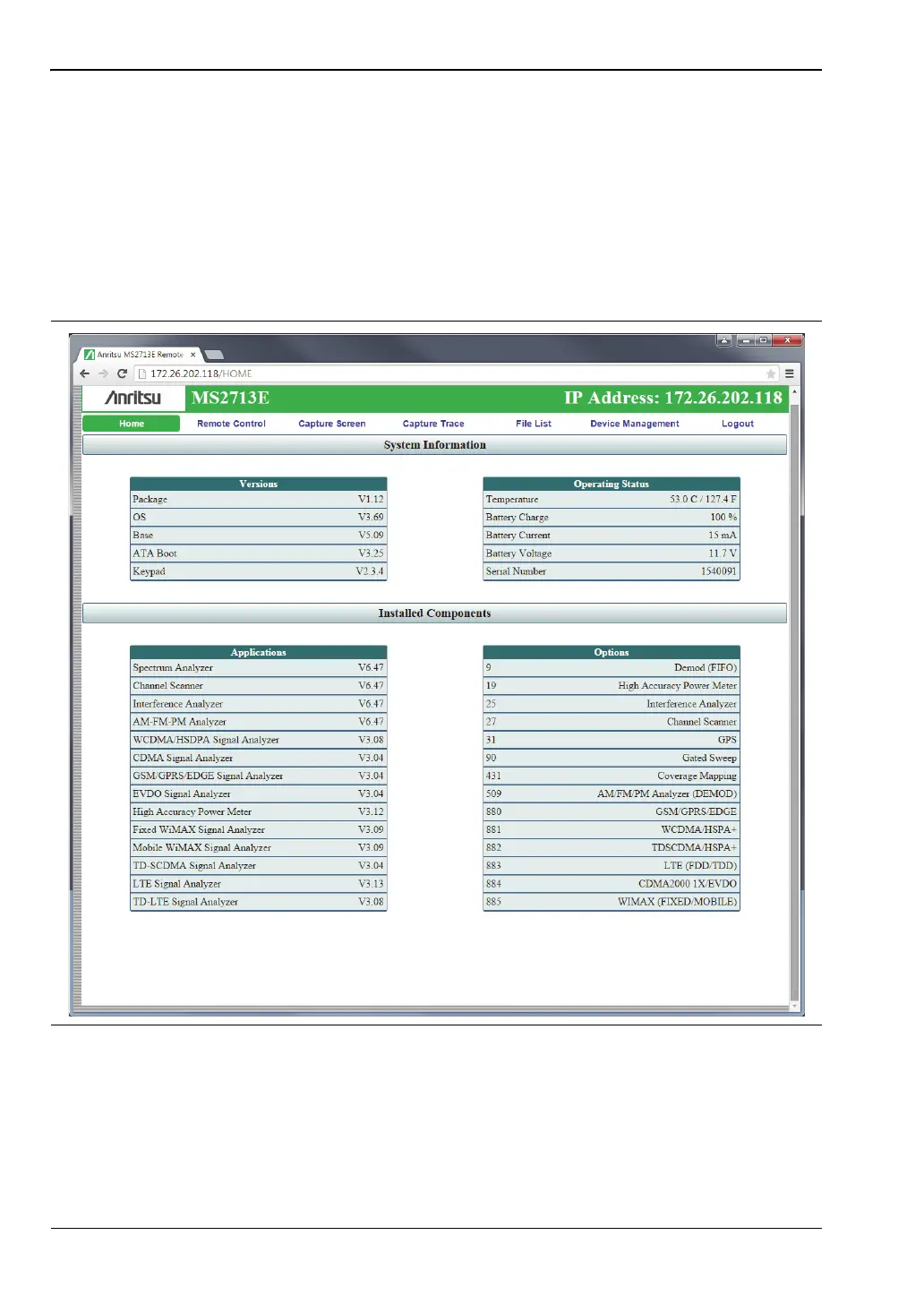This screenshot has height=1304, width=924.
Task: Open the Device Management tab
Action: tap(635, 424)
